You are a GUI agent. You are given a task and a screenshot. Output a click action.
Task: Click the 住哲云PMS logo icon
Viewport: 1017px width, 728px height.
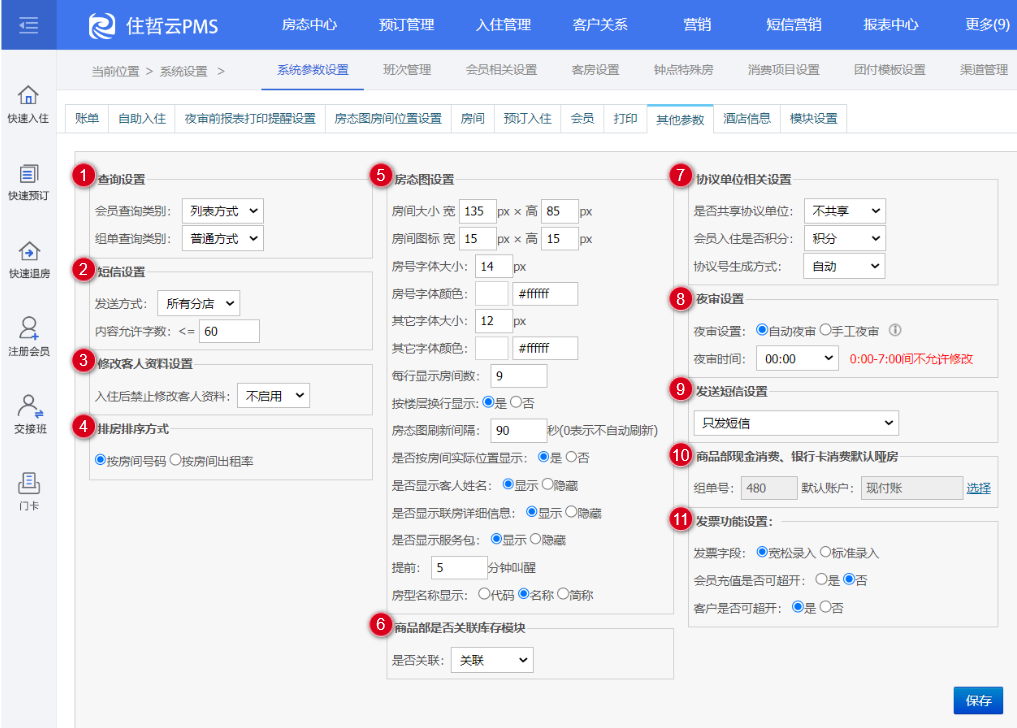[101, 25]
